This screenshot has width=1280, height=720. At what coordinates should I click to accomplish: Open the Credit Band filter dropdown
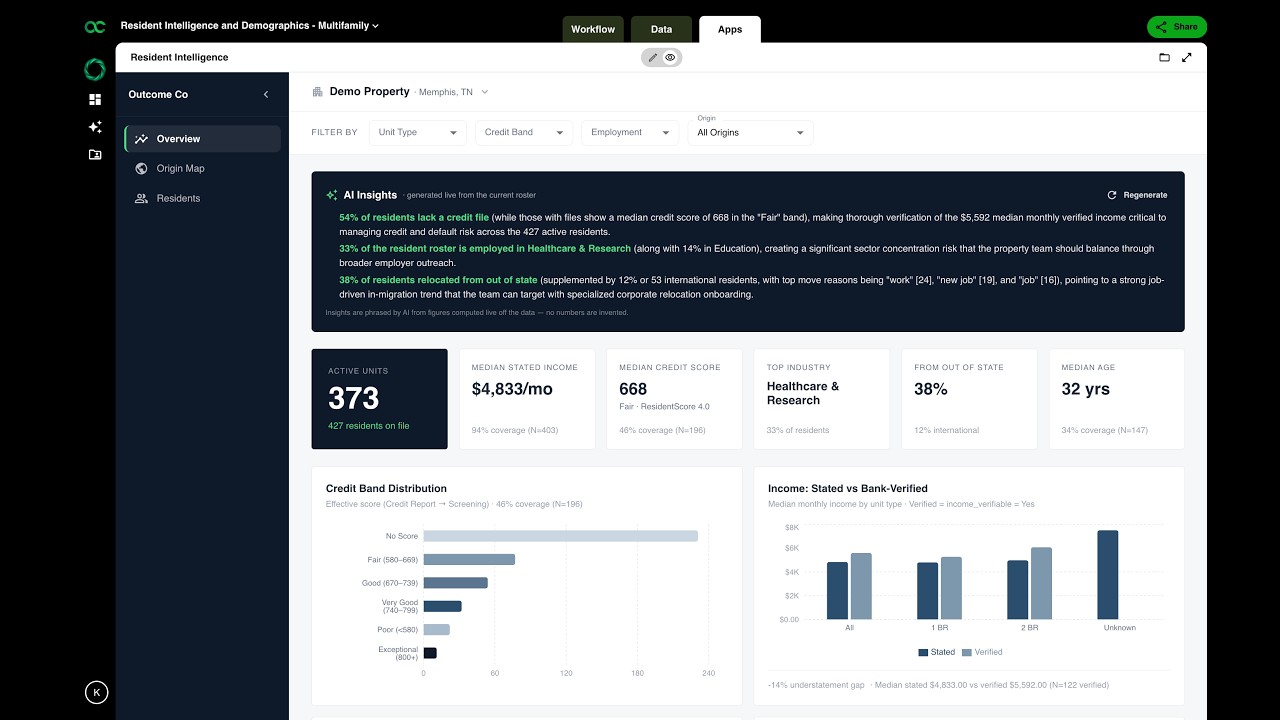tap(524, 132)
